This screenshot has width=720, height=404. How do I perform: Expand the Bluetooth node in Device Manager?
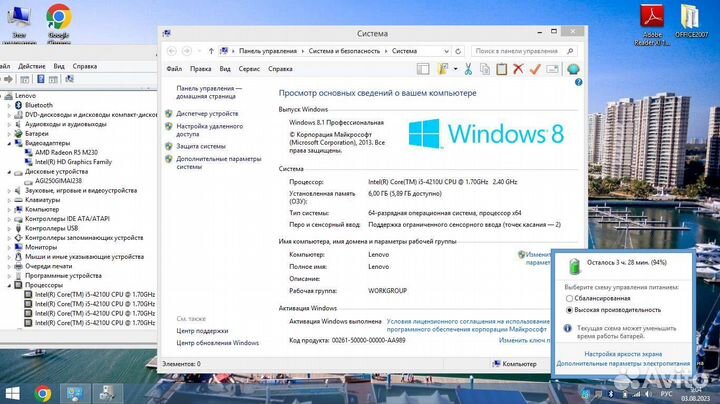[9, 105]
